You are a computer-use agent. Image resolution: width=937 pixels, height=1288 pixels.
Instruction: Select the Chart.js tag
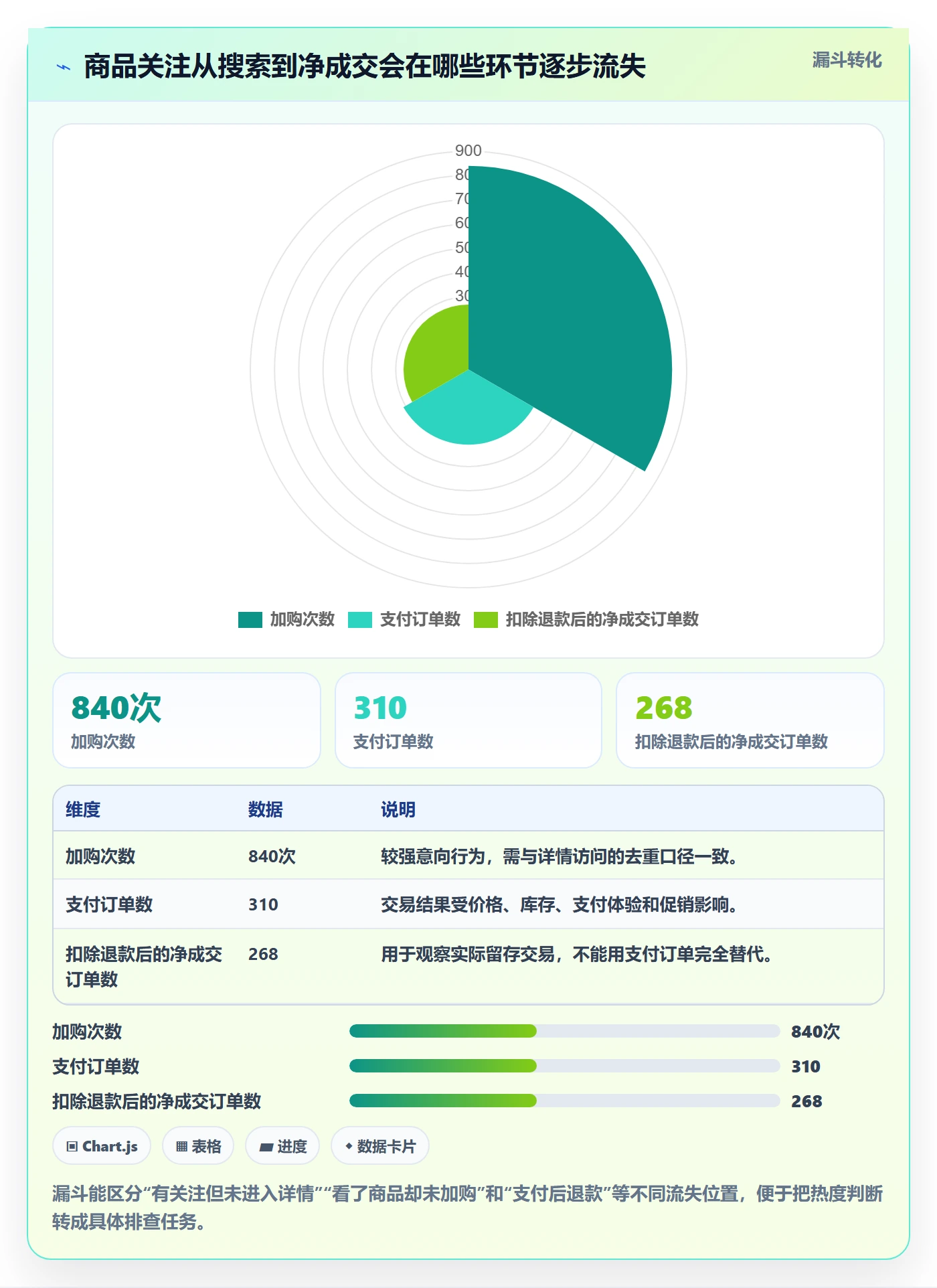tap(102, 1146)
